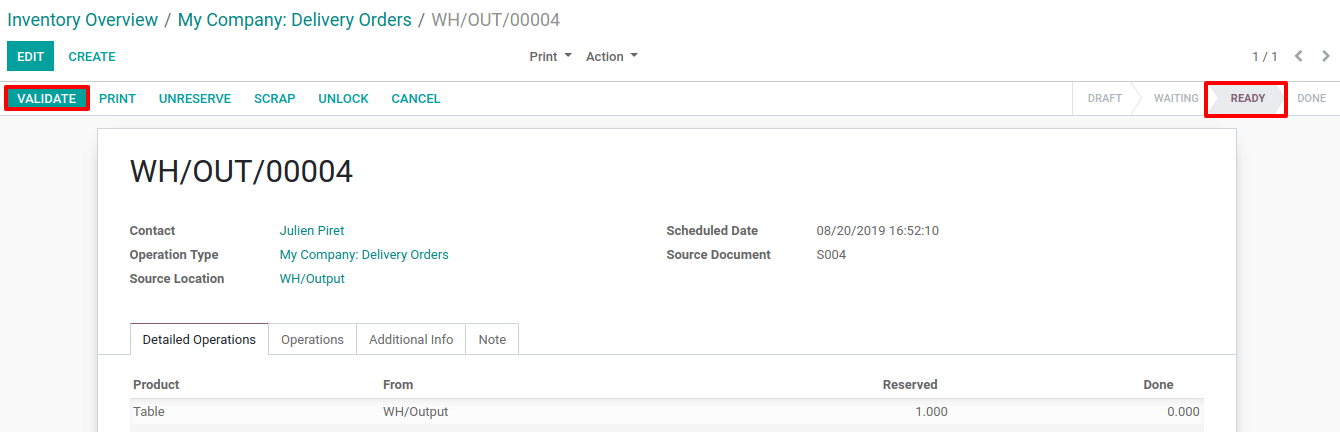This screenshot has height=432, width=1340.
Task: Click the EDIT button
Action: pyautogui.click(x=31, y=57)
